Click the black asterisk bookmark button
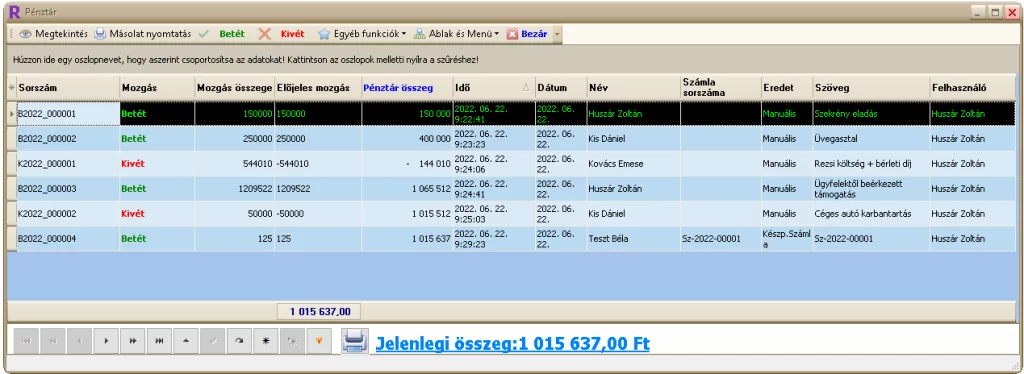This screenshot has height=374, width=1024. 266,341
